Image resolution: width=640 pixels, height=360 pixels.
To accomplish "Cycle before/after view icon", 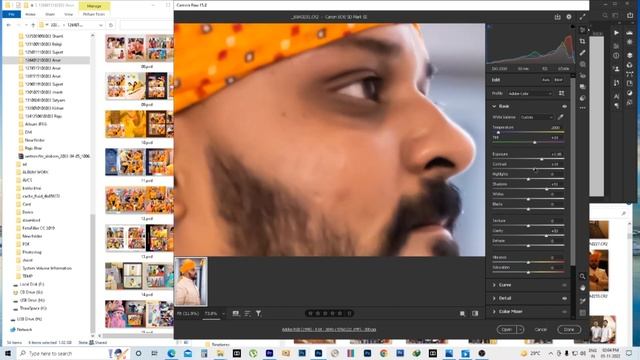I will (475, 313).
